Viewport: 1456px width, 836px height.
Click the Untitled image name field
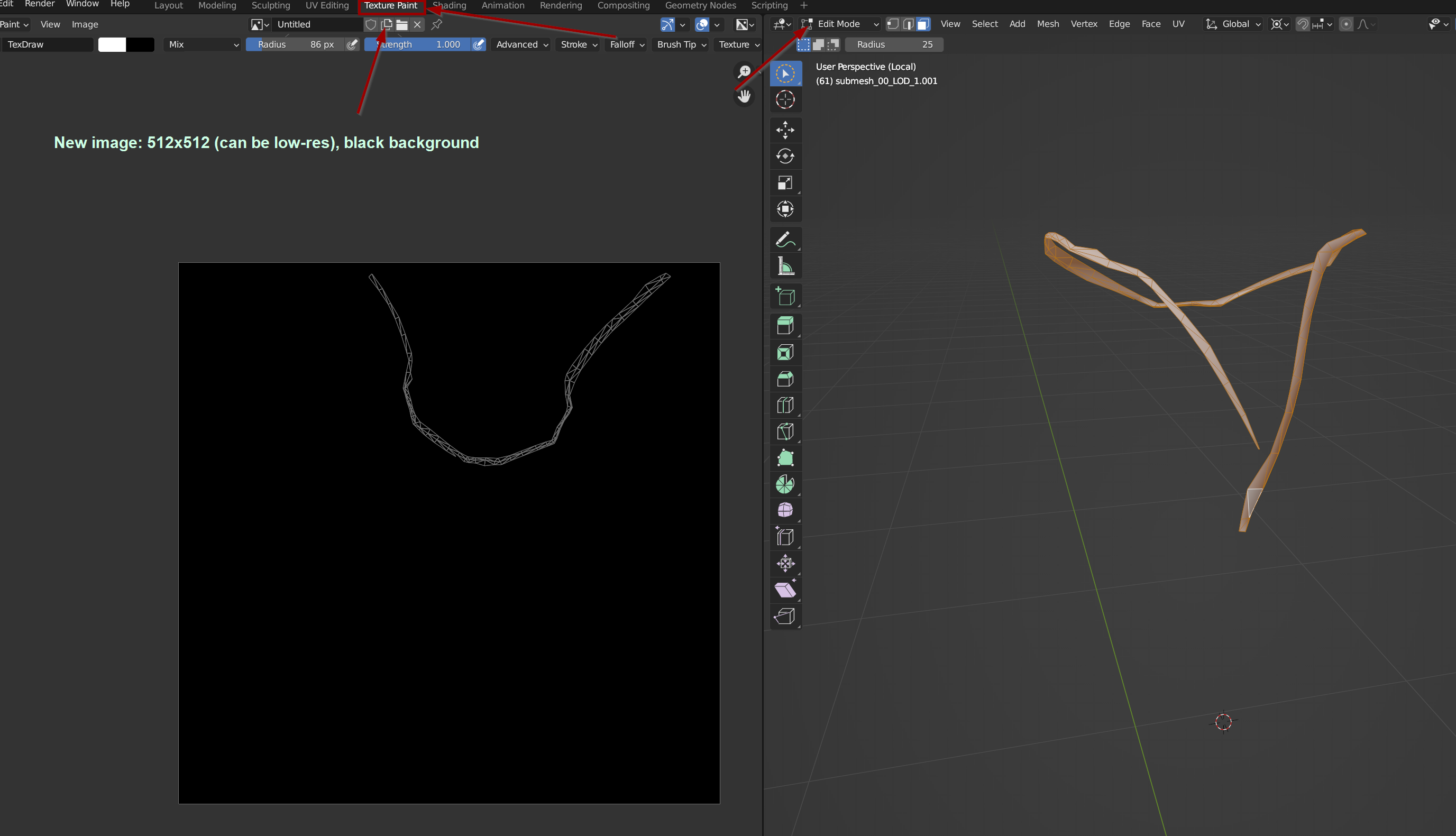[317, 24]
